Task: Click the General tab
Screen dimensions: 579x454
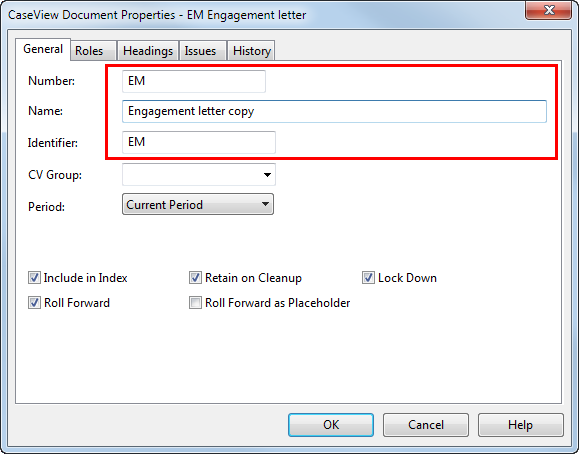Action: coord(43,49)
